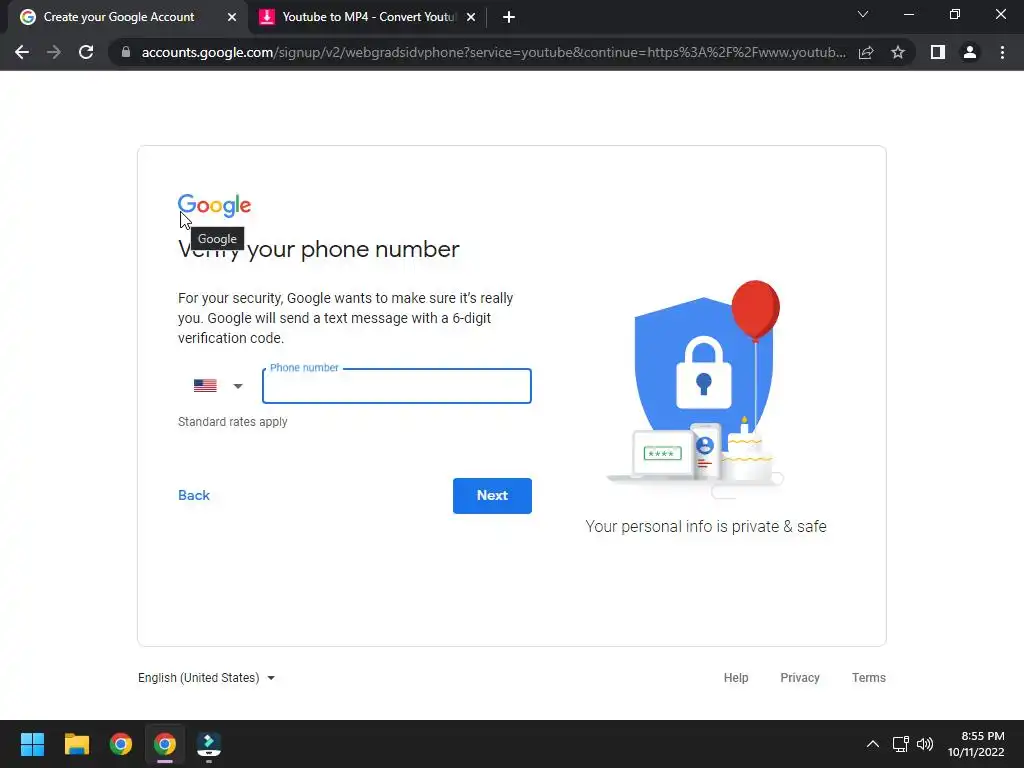Open File Explorer from the taskbar
The height and width of the screenshot is (768, 1024).
click(x=76, y=744)
